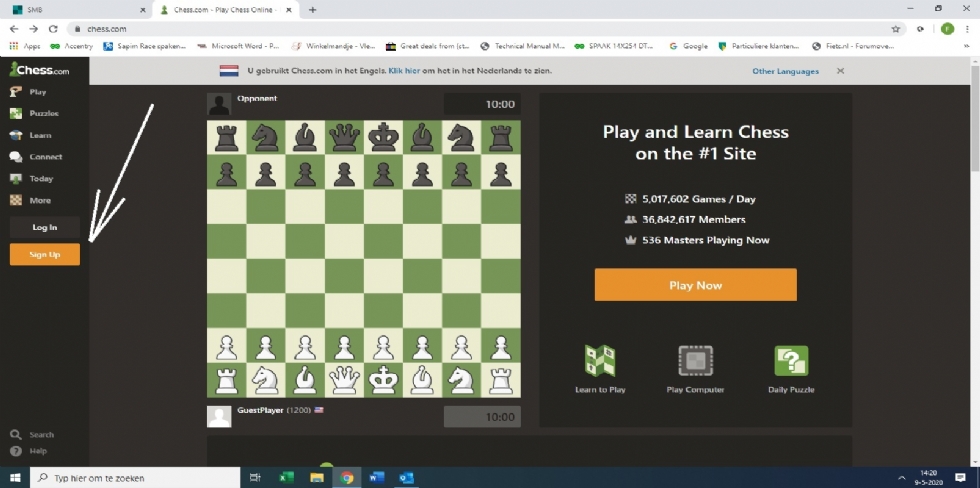Image resolution: width=980 pixels, height=488 pixels.
Task: Open the Google bookmark
Action: pos(688,46)
